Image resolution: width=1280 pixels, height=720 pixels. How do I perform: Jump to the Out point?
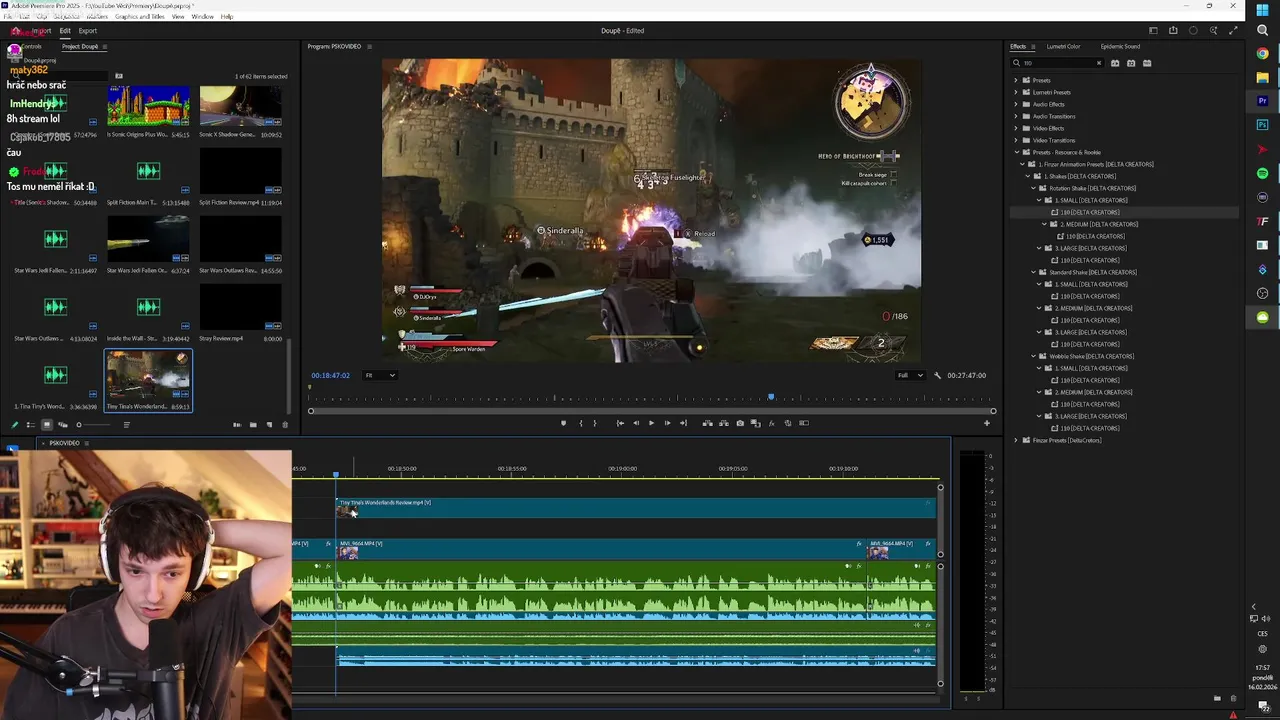click(683, 423)
